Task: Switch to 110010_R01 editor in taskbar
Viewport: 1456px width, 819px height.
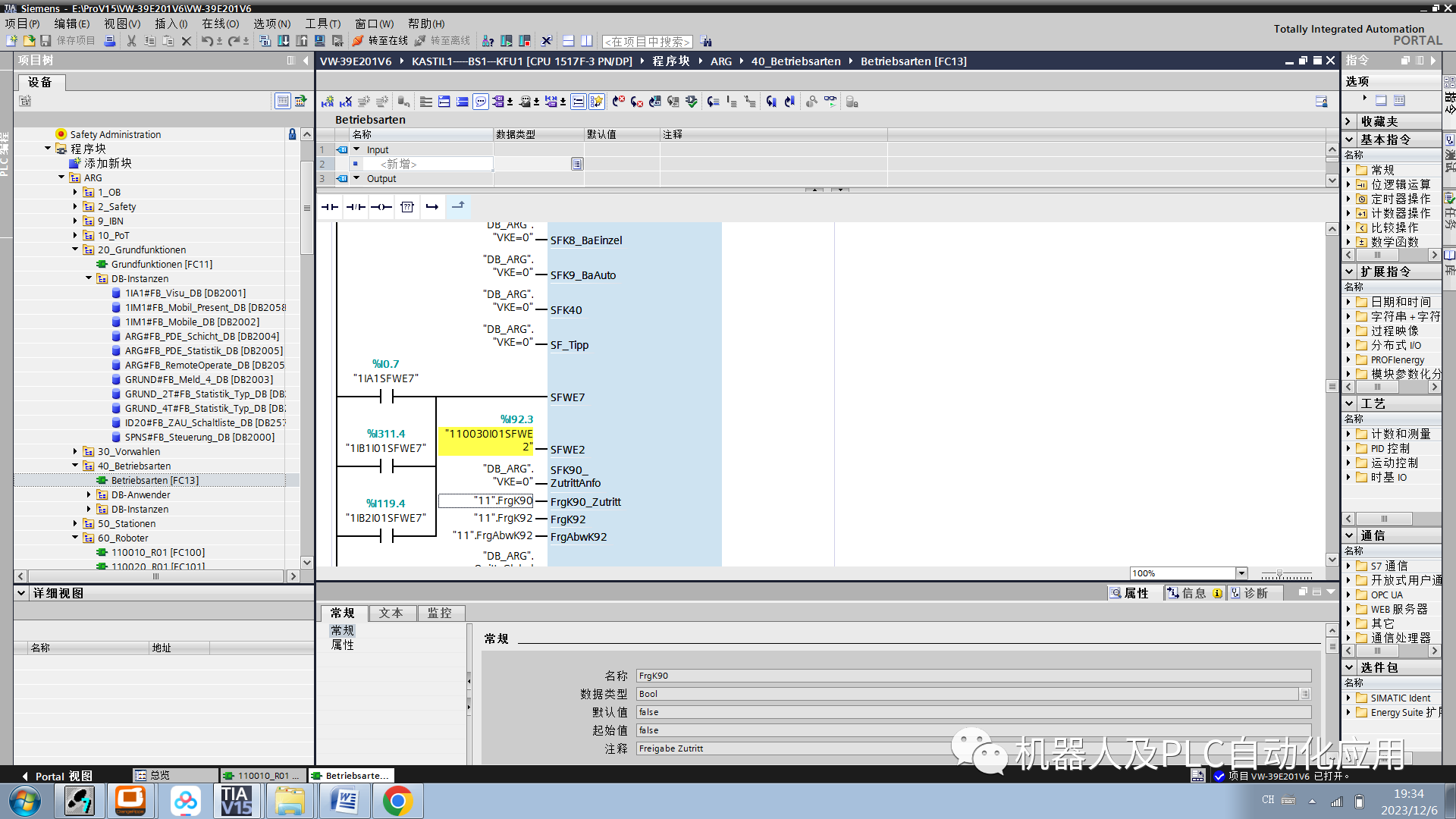Action: pos(262,775)
